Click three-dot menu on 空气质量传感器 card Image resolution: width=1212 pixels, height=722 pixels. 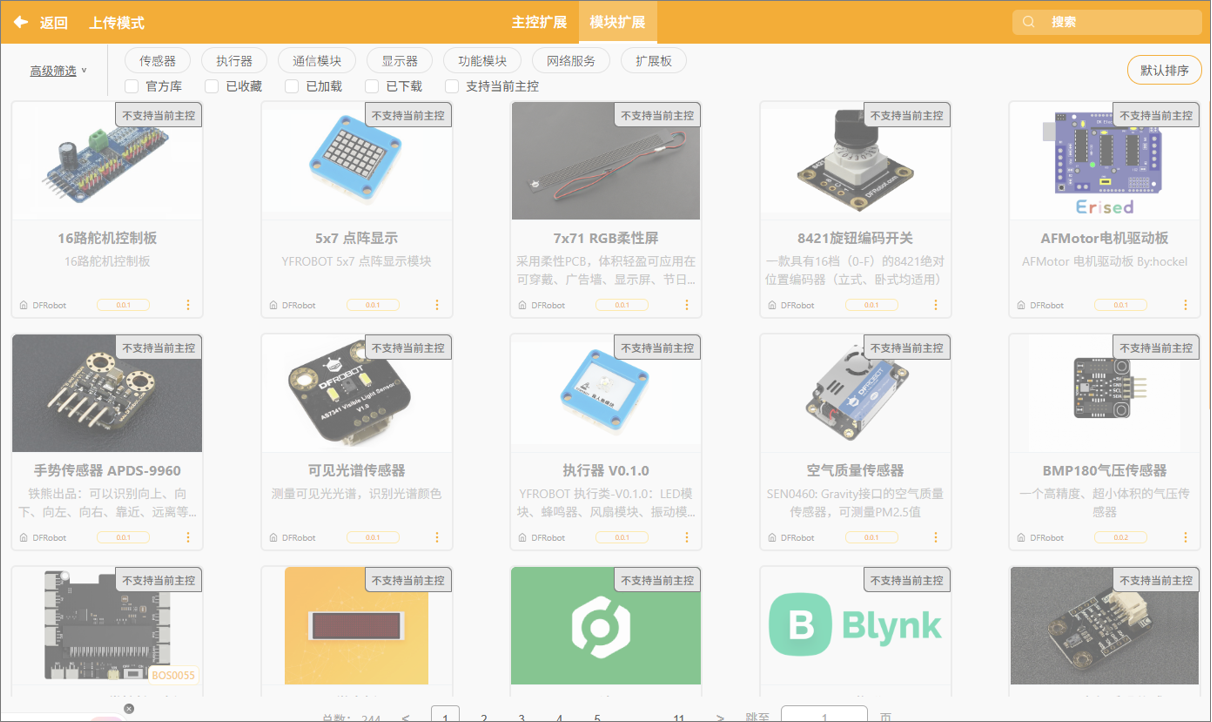(x=935, y=537)
